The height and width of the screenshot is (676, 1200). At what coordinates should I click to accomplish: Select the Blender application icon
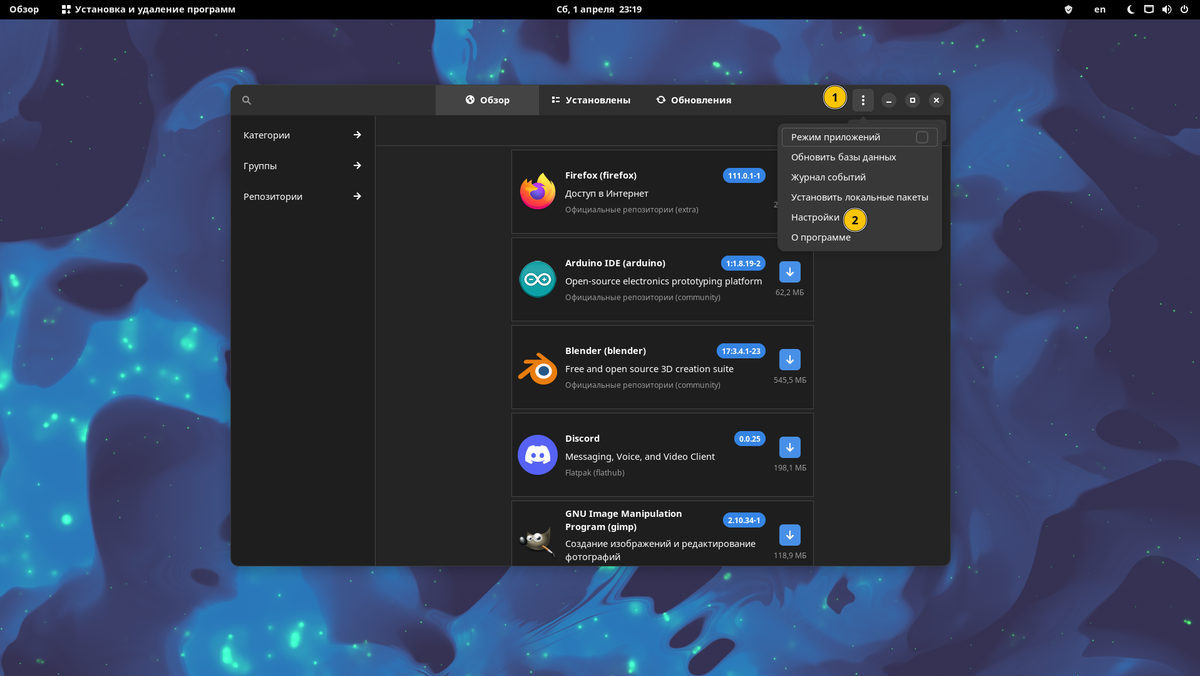point(537,367)
